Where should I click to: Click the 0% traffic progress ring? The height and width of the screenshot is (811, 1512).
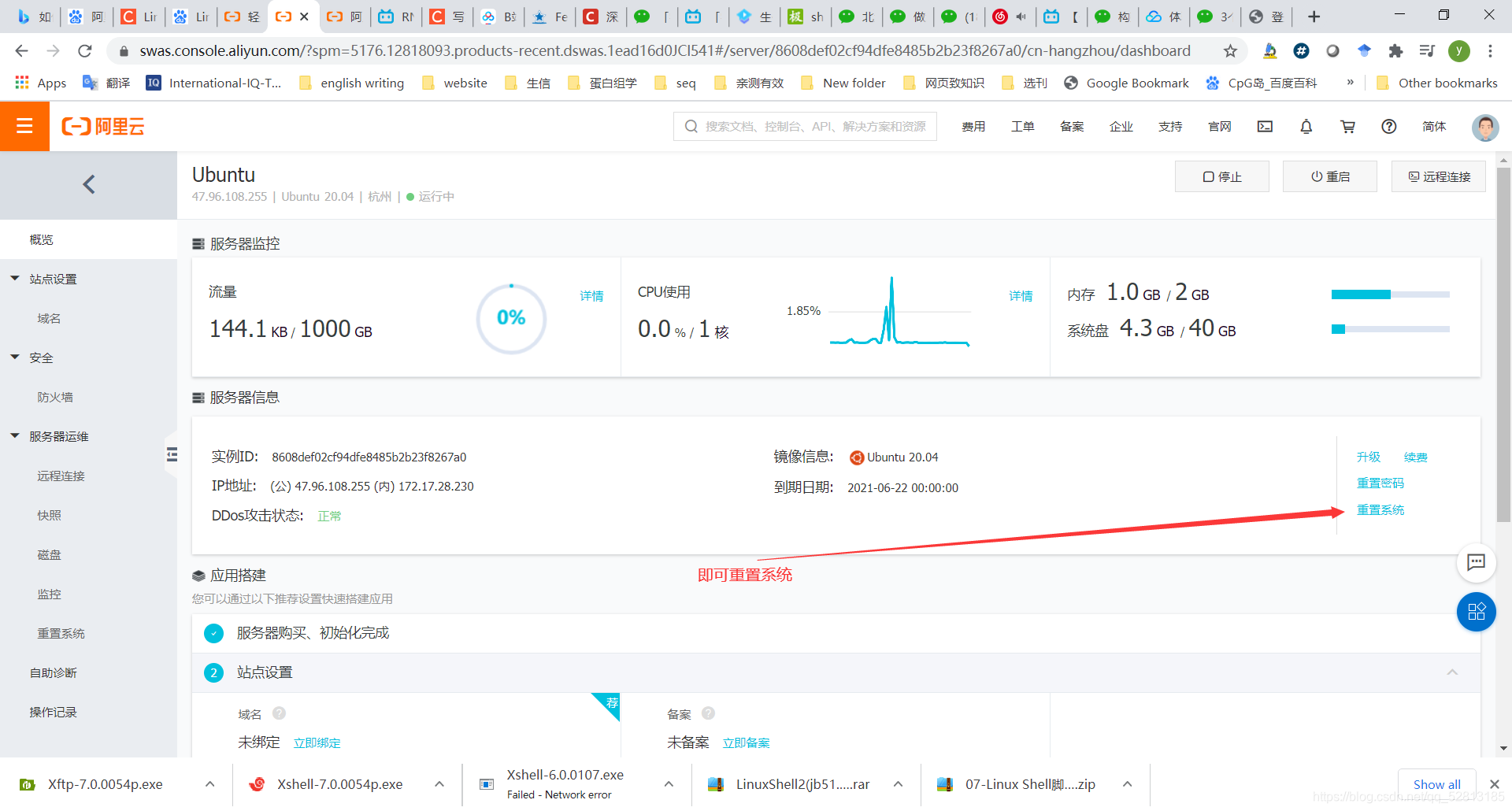pyautogui.click(x=511, y=318)
